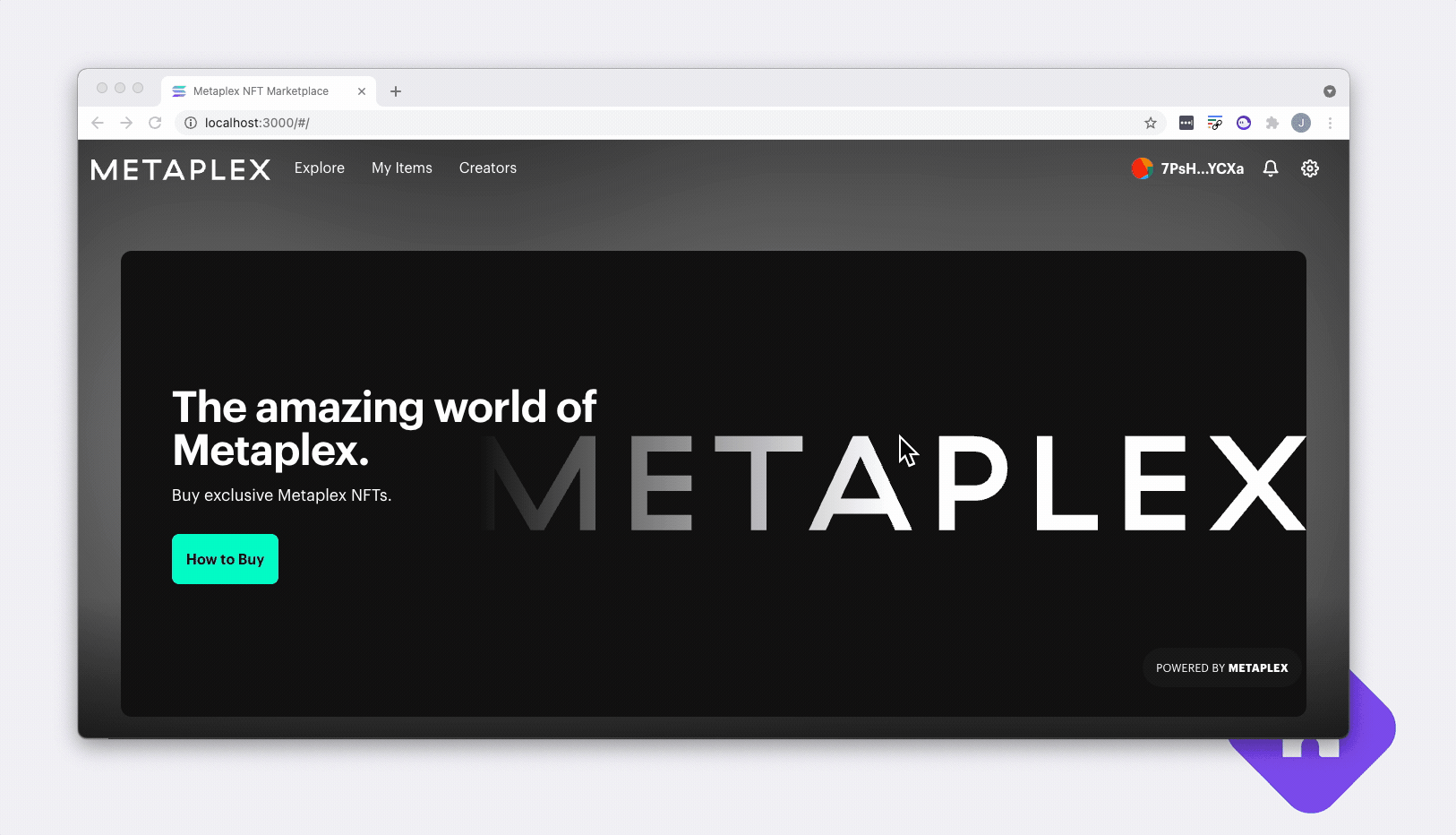Navigate to Creators
This screenshot has width=1456, height=835.
tap(488, 168)
